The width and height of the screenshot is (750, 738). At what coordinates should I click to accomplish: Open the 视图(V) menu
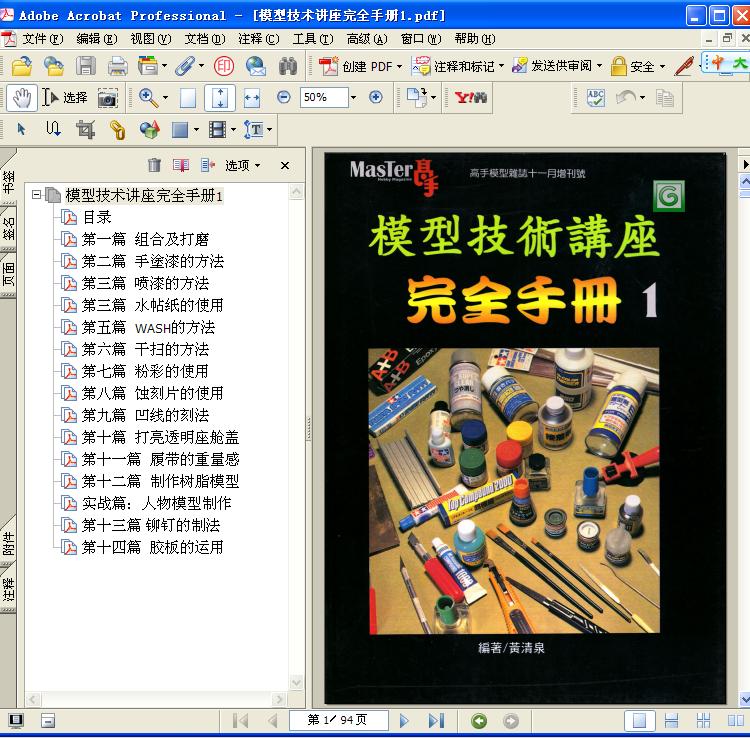click(x=151, y=39)
